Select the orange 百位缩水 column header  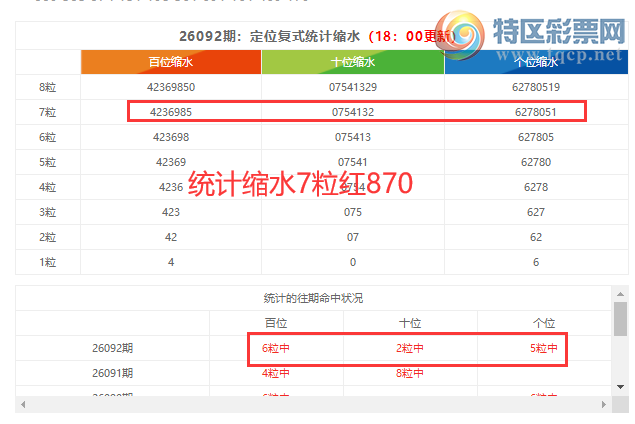tap(170, 62)
